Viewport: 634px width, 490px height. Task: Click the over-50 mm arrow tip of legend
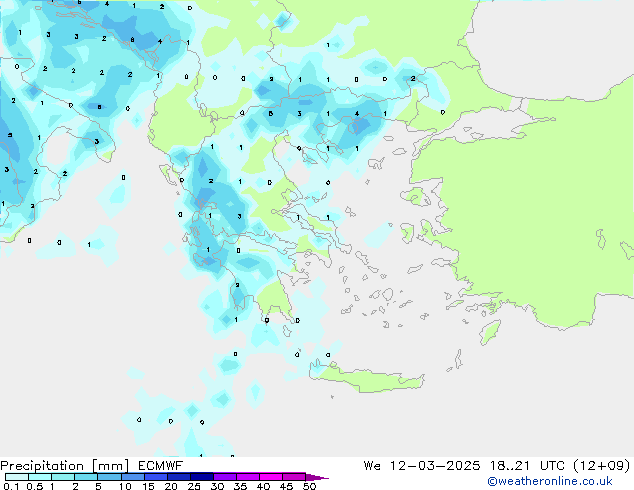317,477
